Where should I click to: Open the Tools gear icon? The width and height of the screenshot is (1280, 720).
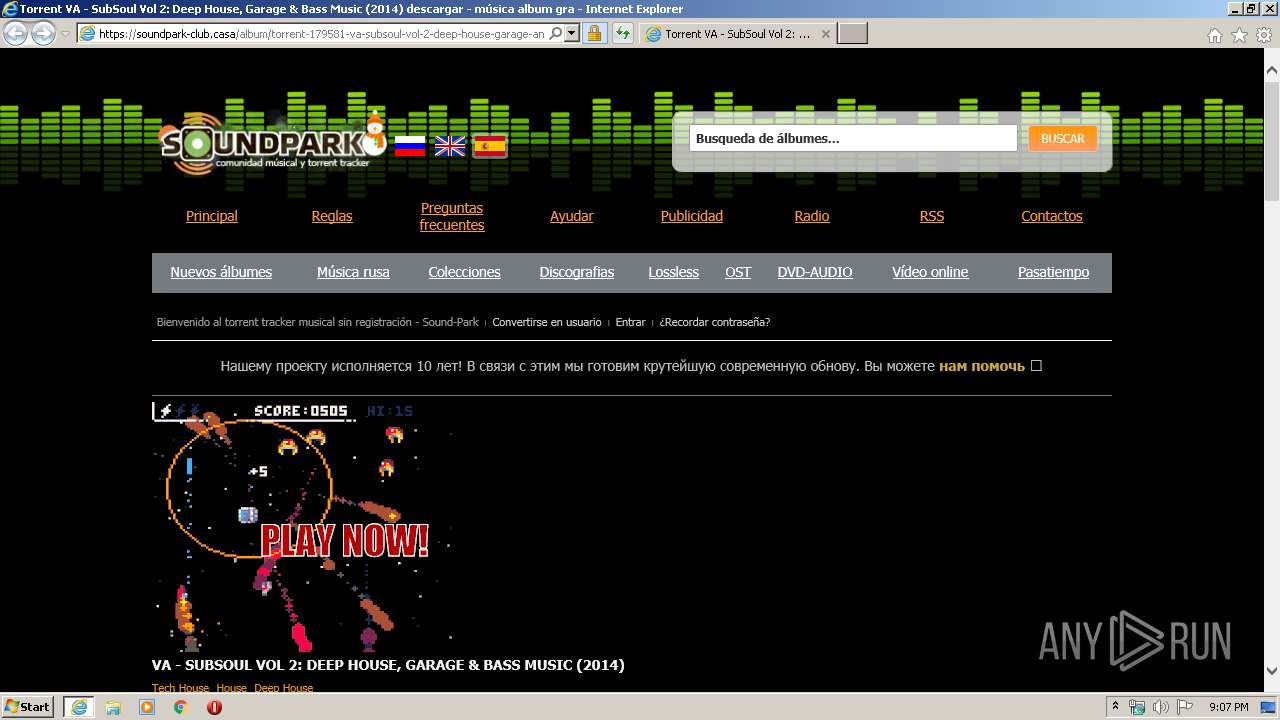point(1263,35)
